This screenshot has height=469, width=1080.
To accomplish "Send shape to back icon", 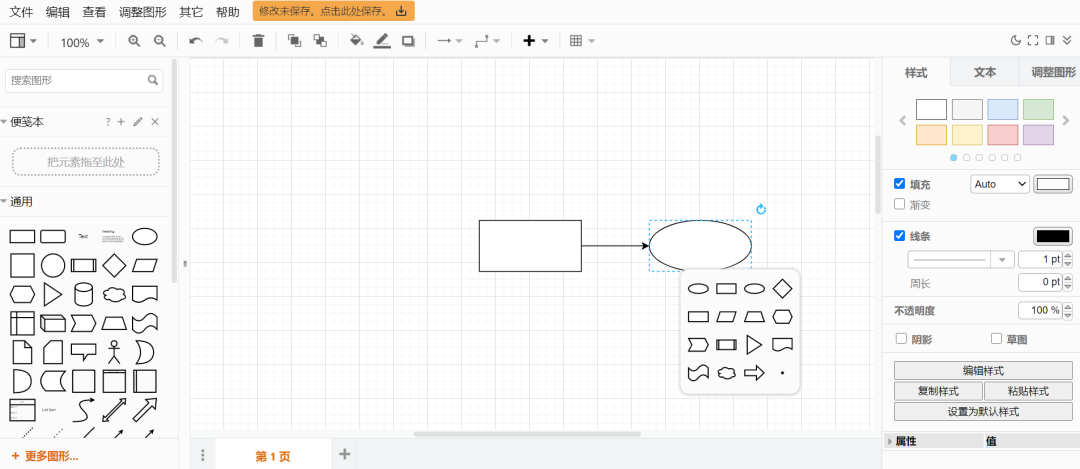I will pos(320,41).
